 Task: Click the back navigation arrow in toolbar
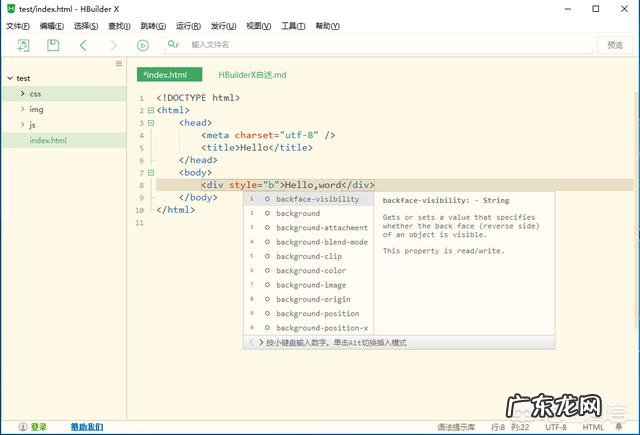[83, 45]
